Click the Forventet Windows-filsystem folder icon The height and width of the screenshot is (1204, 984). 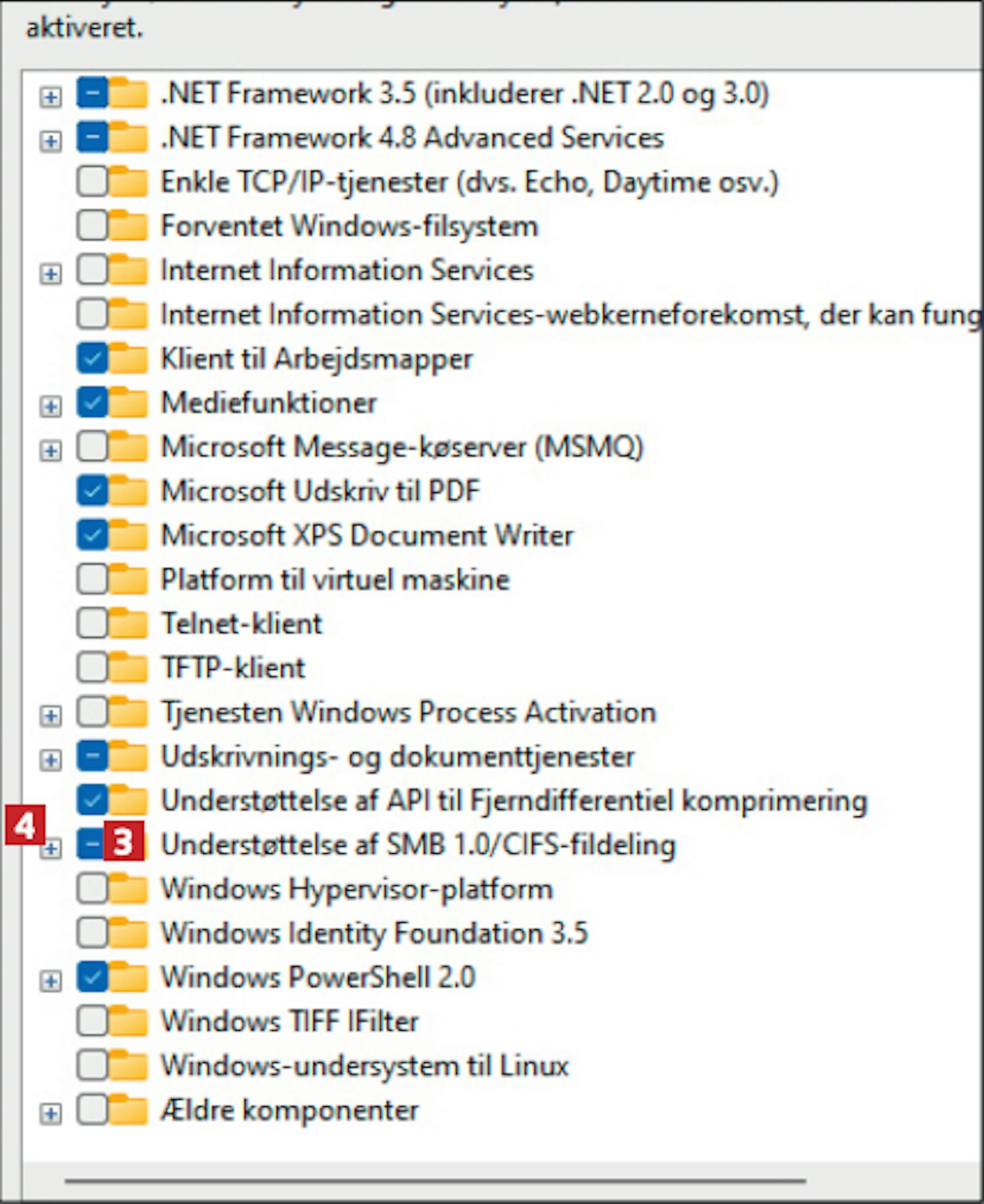[x=129, y=226]
